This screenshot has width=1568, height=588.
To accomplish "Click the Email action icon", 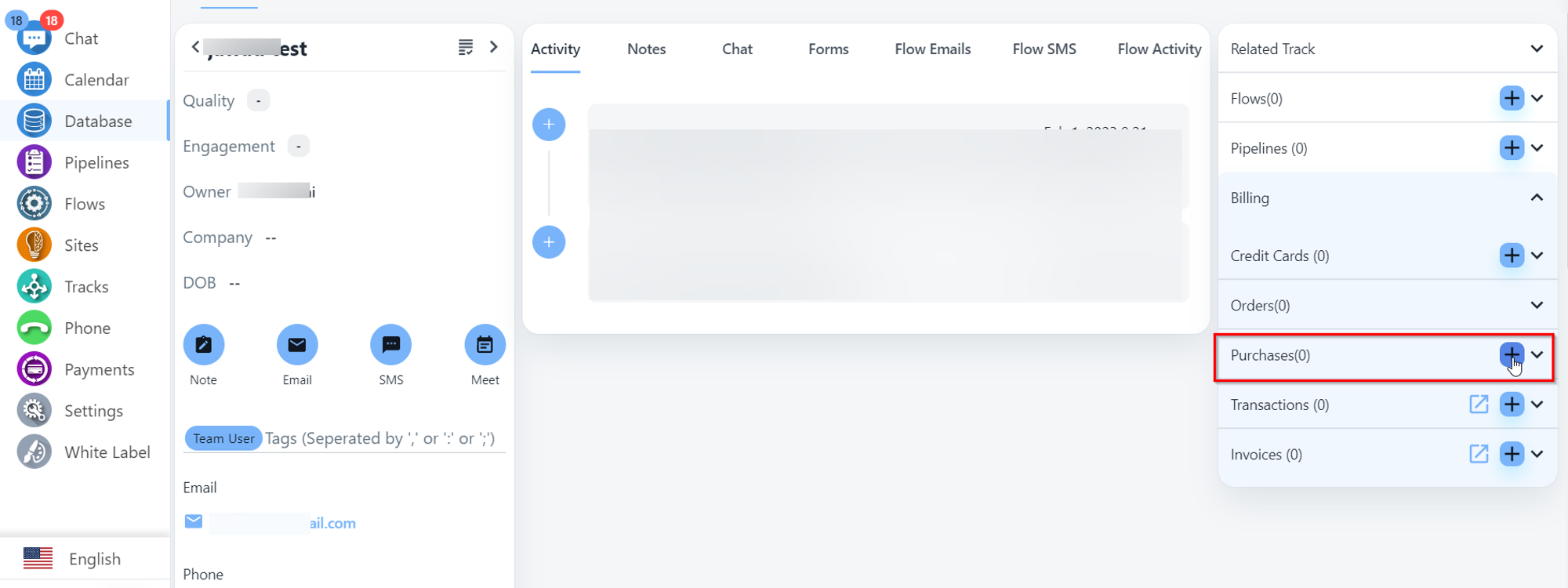I will pyautogui.click(x=297, y=345).
